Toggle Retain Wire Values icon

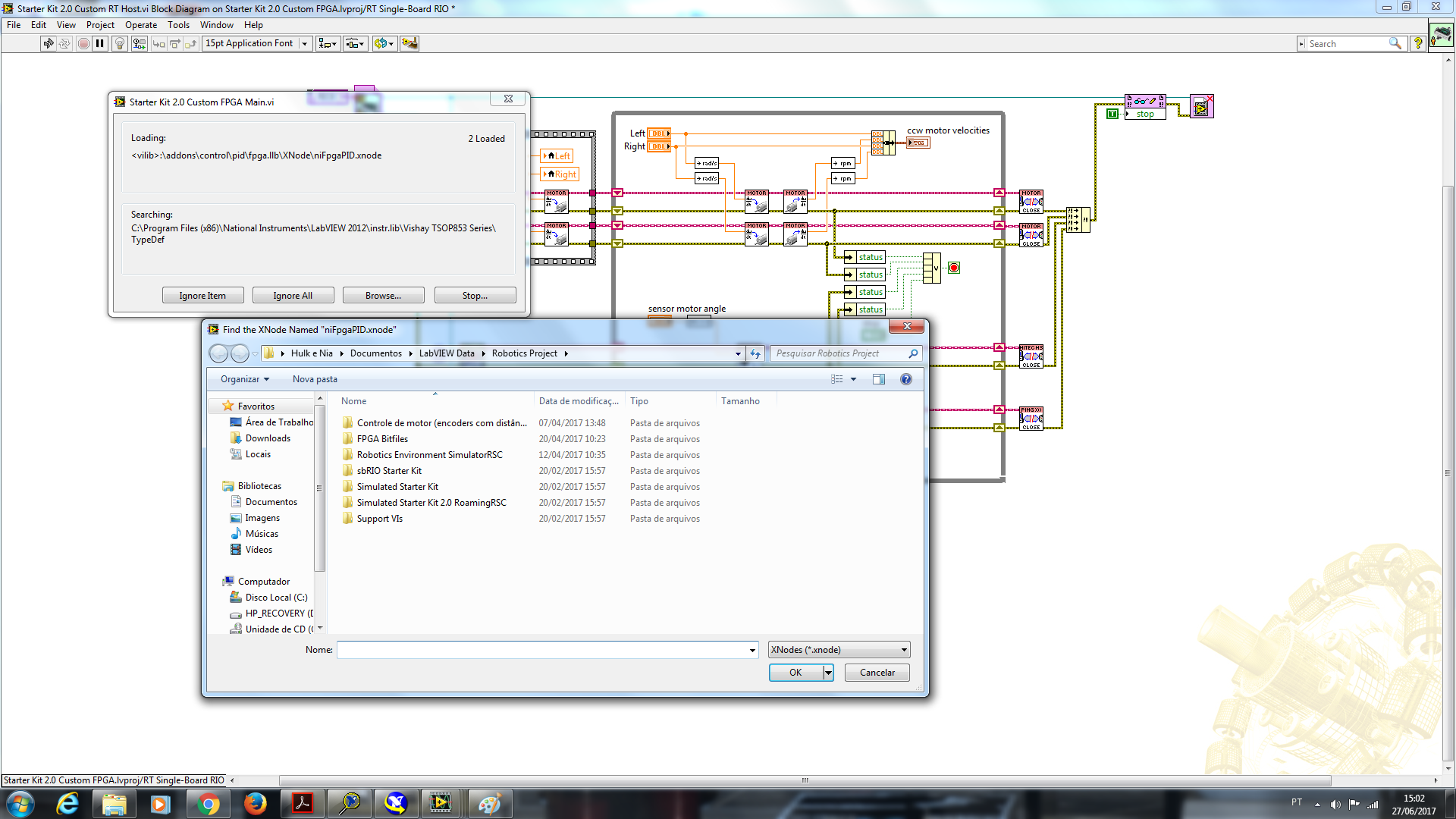(x=139, y=43)
